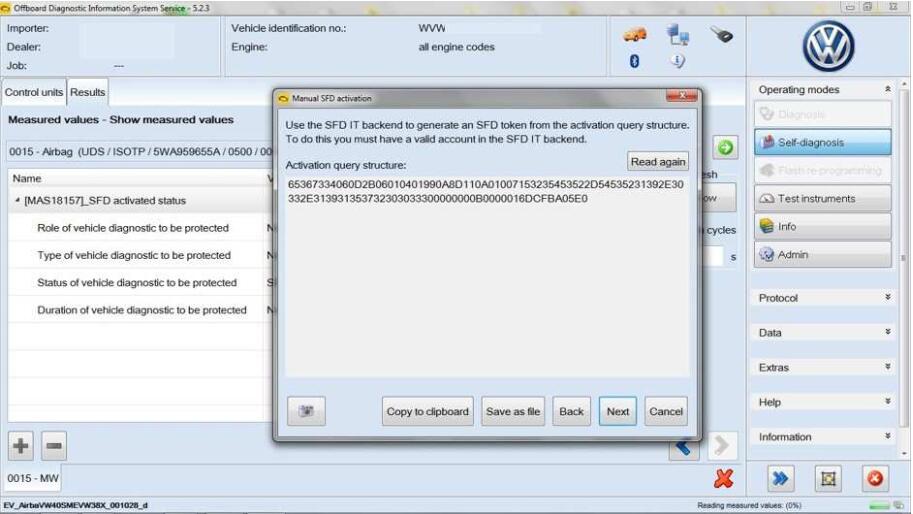The height and width of the screenshot is (514, 913).
Task: Click the Read again button
Action: coord(657,162)
